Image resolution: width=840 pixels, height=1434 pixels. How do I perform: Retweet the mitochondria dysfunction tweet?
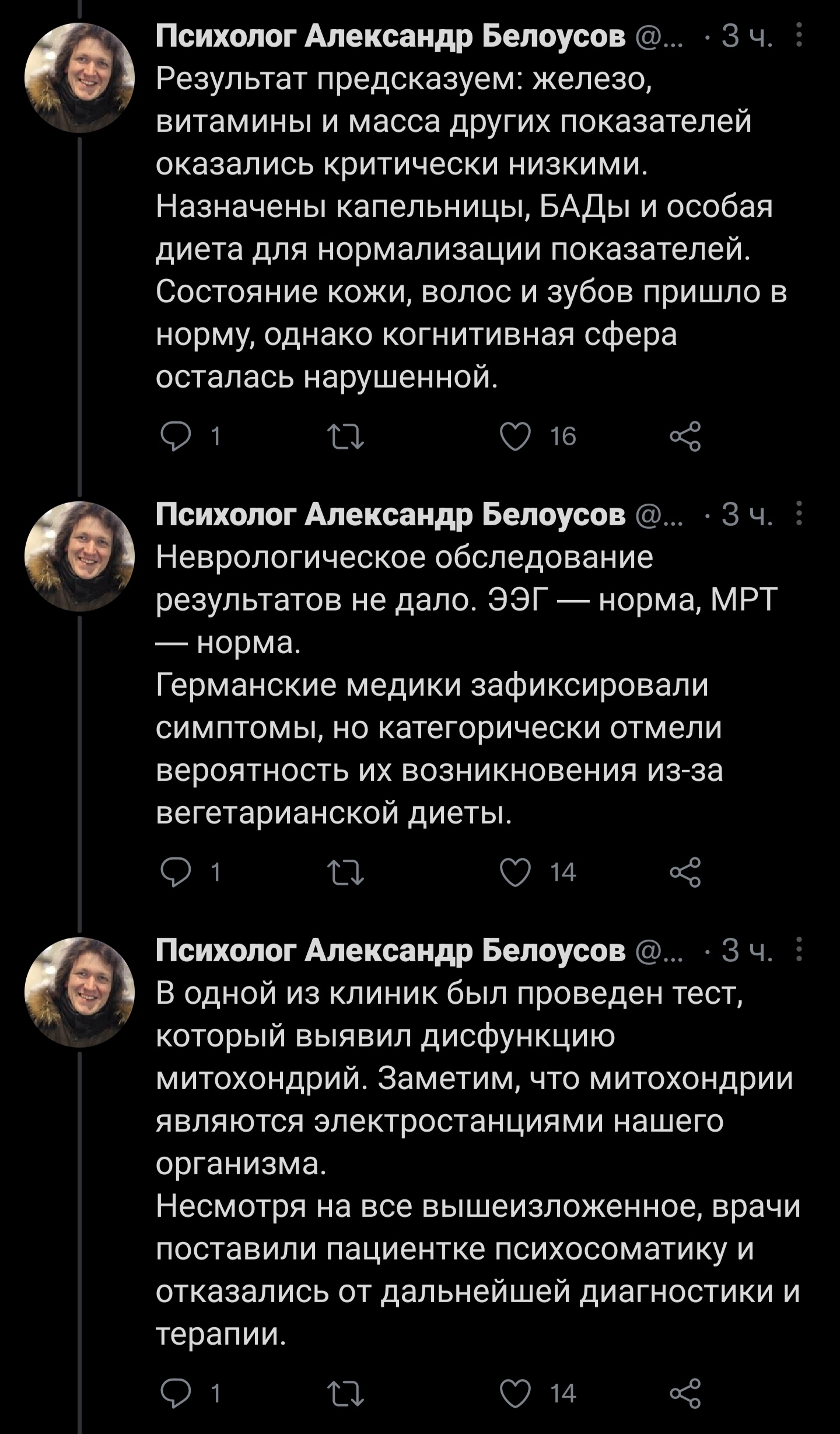346,1394
